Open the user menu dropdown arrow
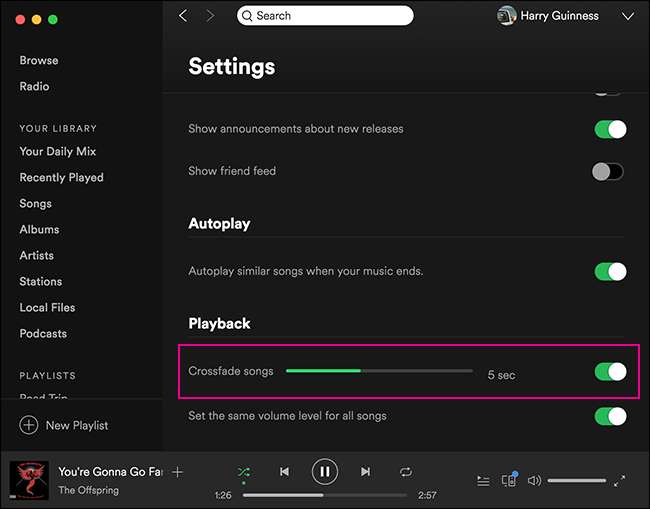Image resolution: width=650 pixels, height=509 pixels. pos(627,16)
